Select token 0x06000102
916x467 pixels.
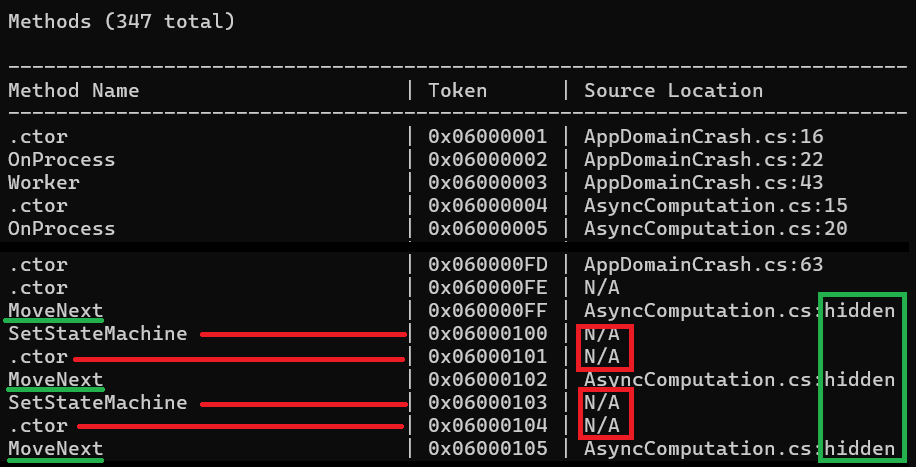[487, 380]
